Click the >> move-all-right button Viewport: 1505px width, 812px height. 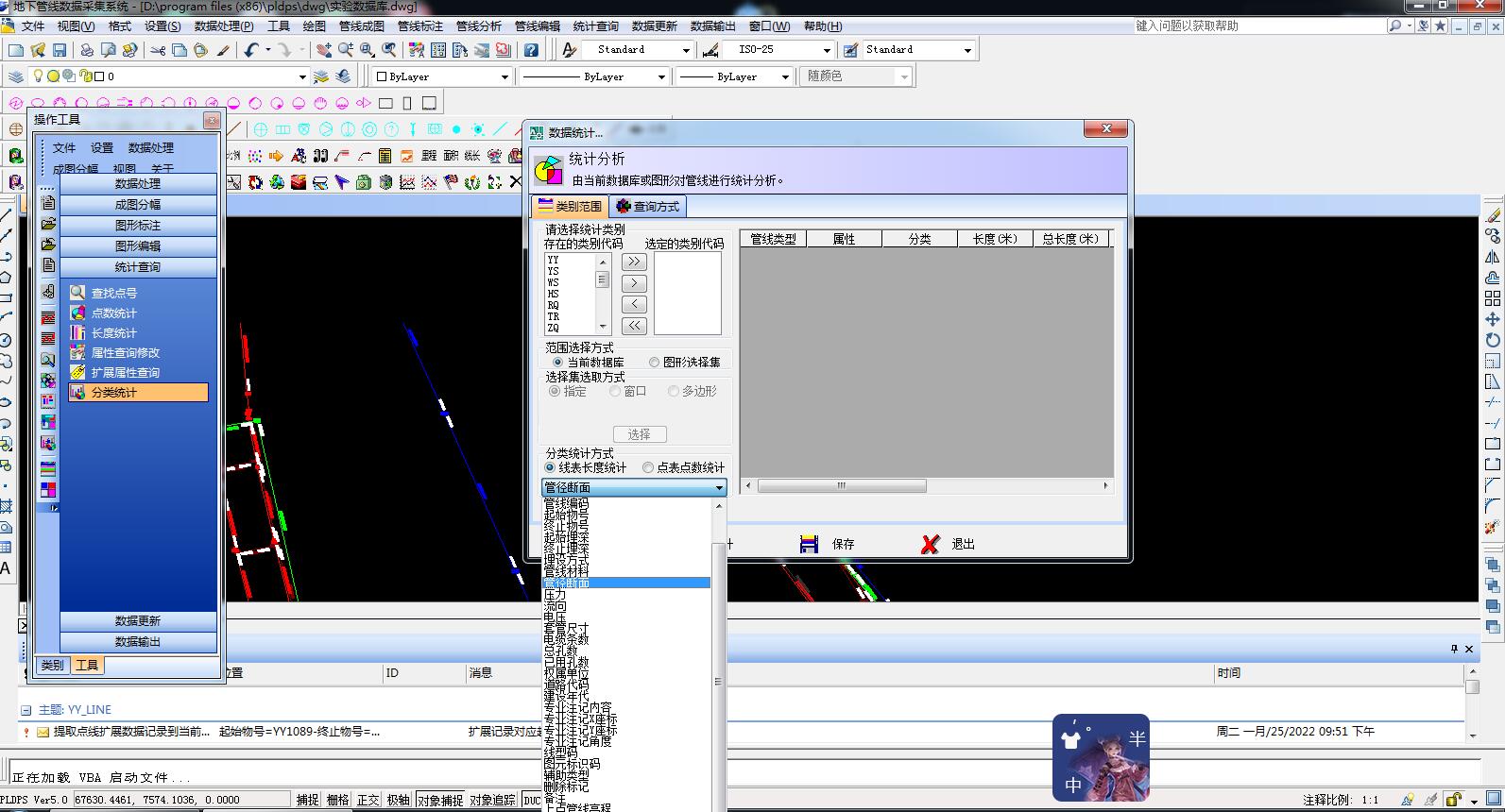634,262
